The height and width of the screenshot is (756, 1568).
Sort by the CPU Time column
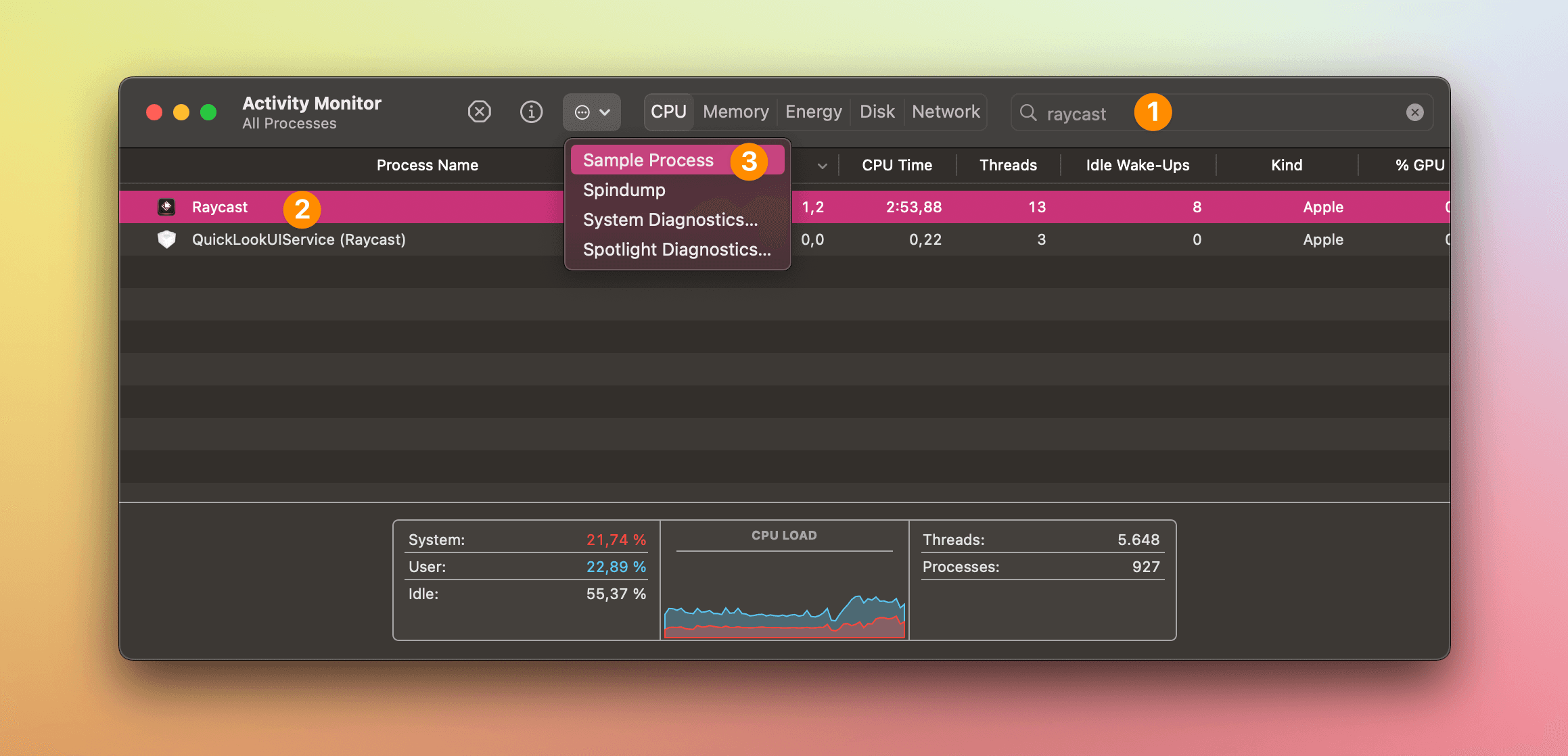click(896, 165)
